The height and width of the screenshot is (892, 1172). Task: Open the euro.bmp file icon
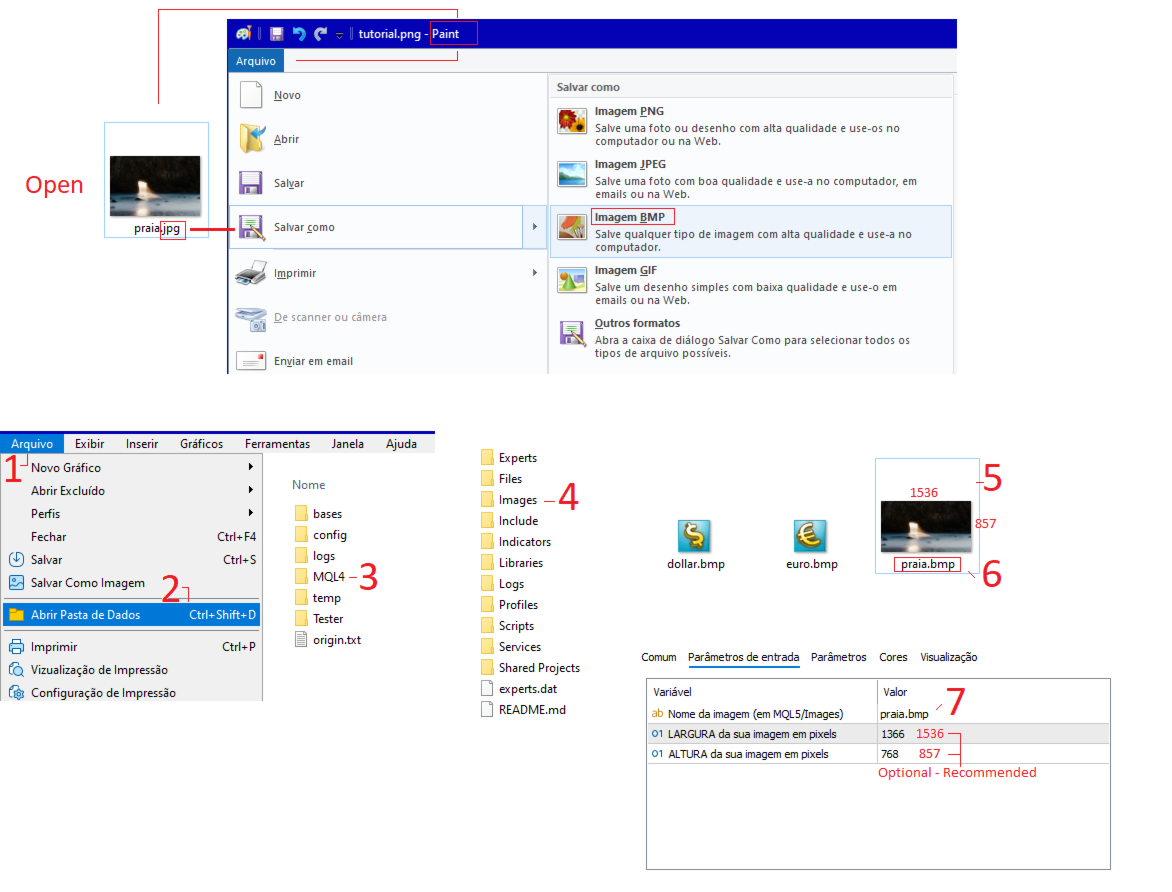click(810, 535)
